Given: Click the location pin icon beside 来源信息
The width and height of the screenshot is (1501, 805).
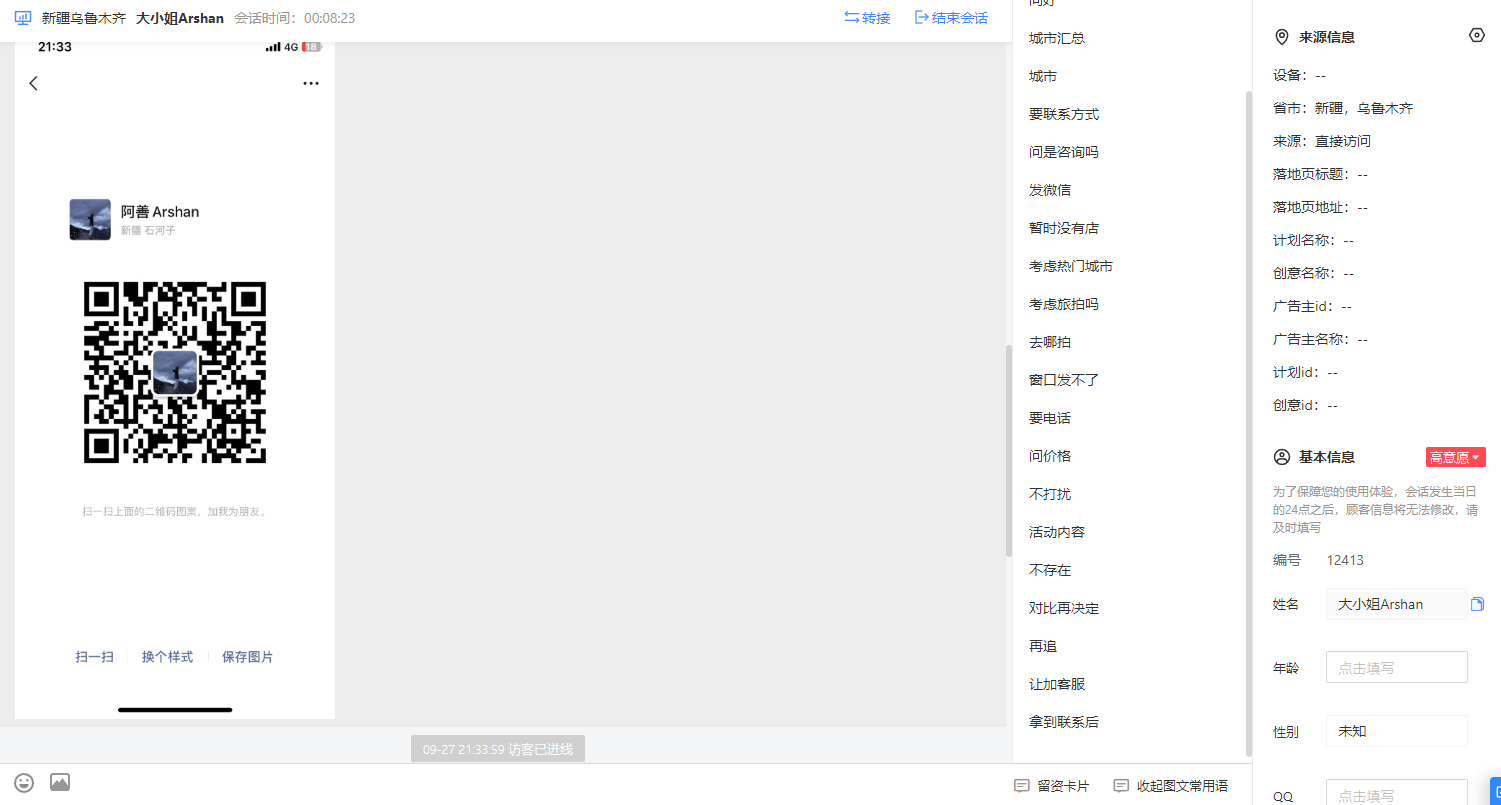Looking at the screenshot, I should [1281, 37].
